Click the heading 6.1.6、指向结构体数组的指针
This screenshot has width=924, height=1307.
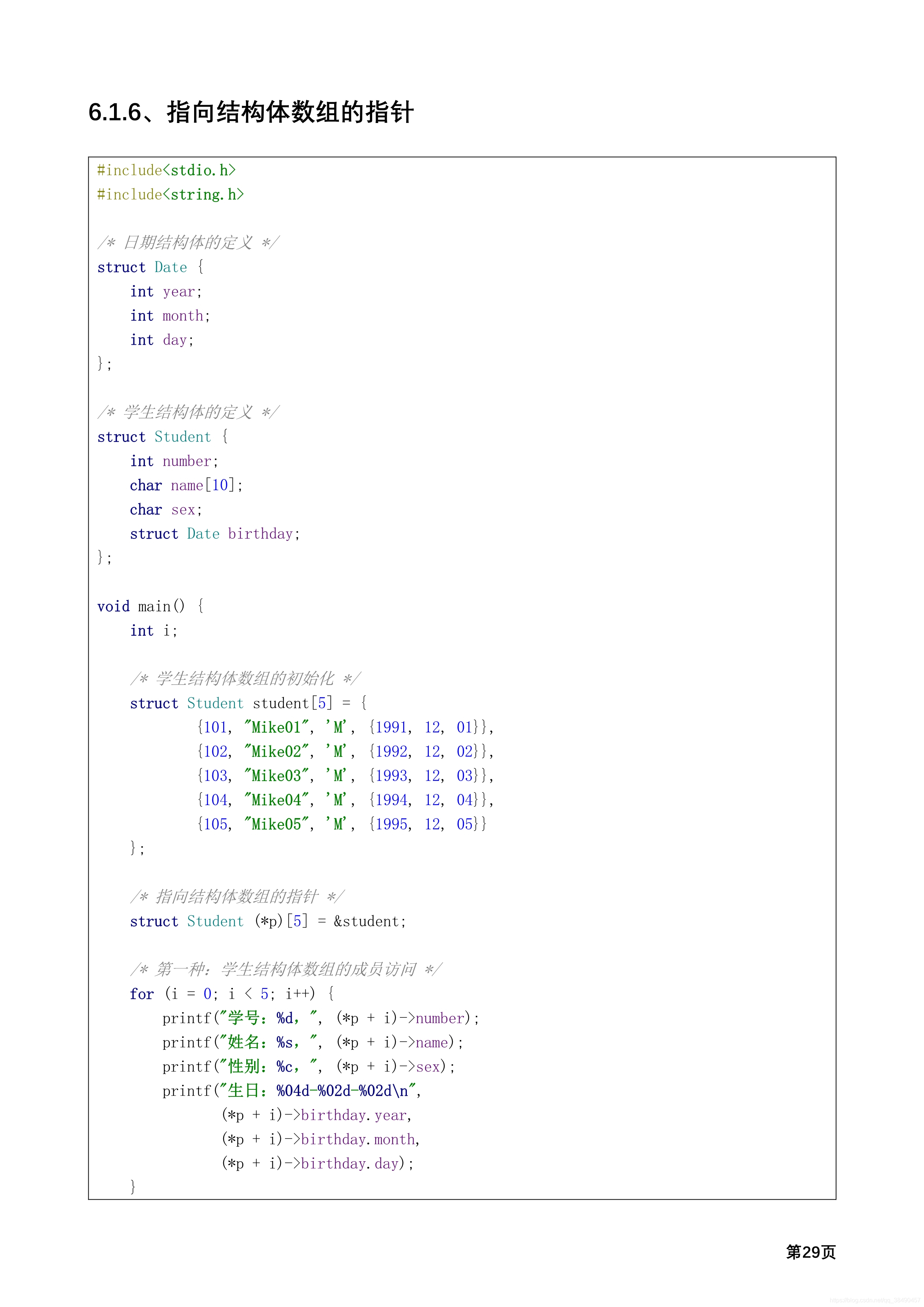[x=251, y=112]
